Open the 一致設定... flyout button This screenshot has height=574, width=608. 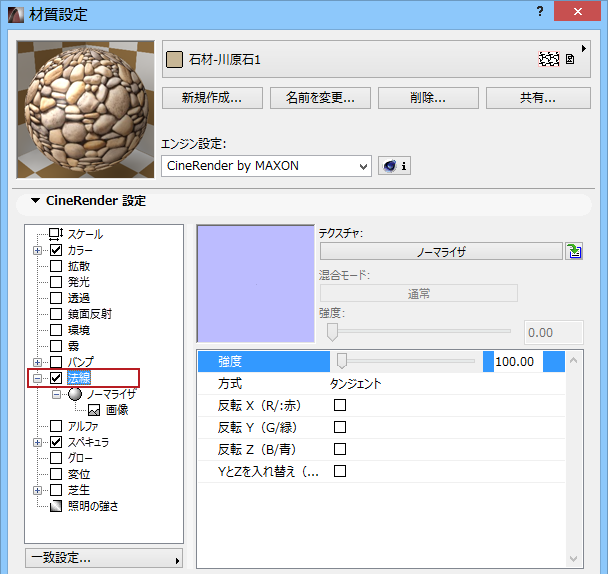pos(104,558)
